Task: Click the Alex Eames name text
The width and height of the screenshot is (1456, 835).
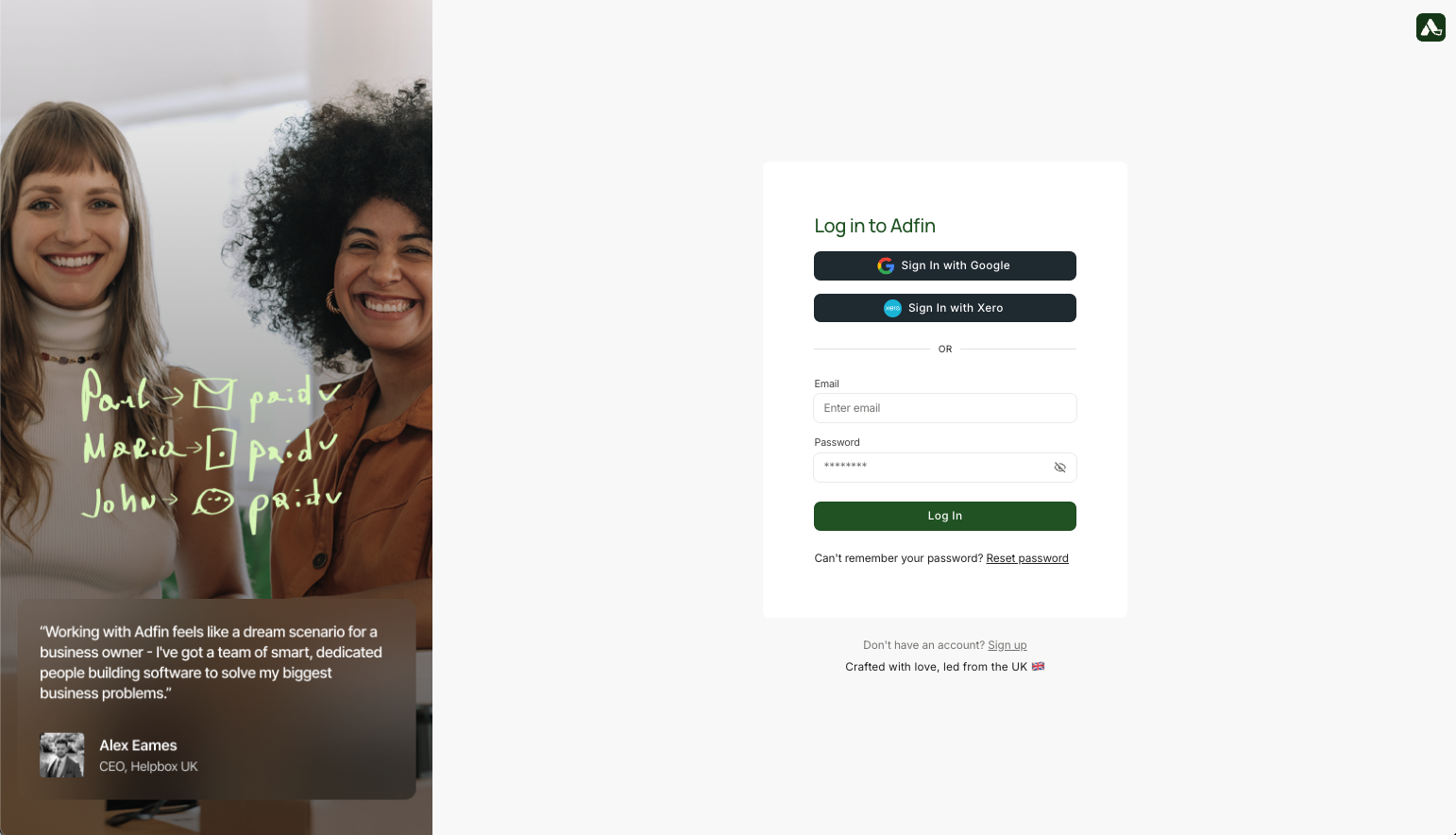Action: pos(138,745)
